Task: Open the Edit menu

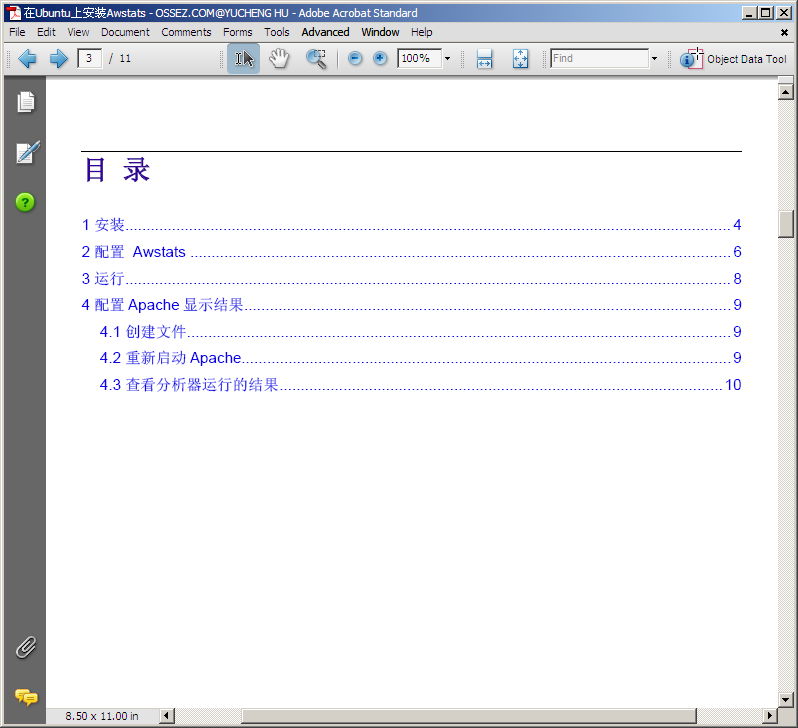Action: pyautogui.click(x=46, y=32)
